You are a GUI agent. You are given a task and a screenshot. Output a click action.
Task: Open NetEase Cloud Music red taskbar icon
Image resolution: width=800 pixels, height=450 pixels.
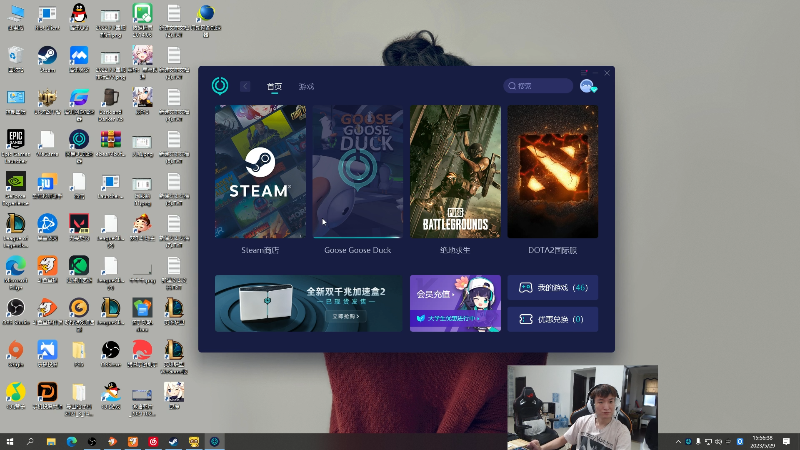(x=153, y=442)
